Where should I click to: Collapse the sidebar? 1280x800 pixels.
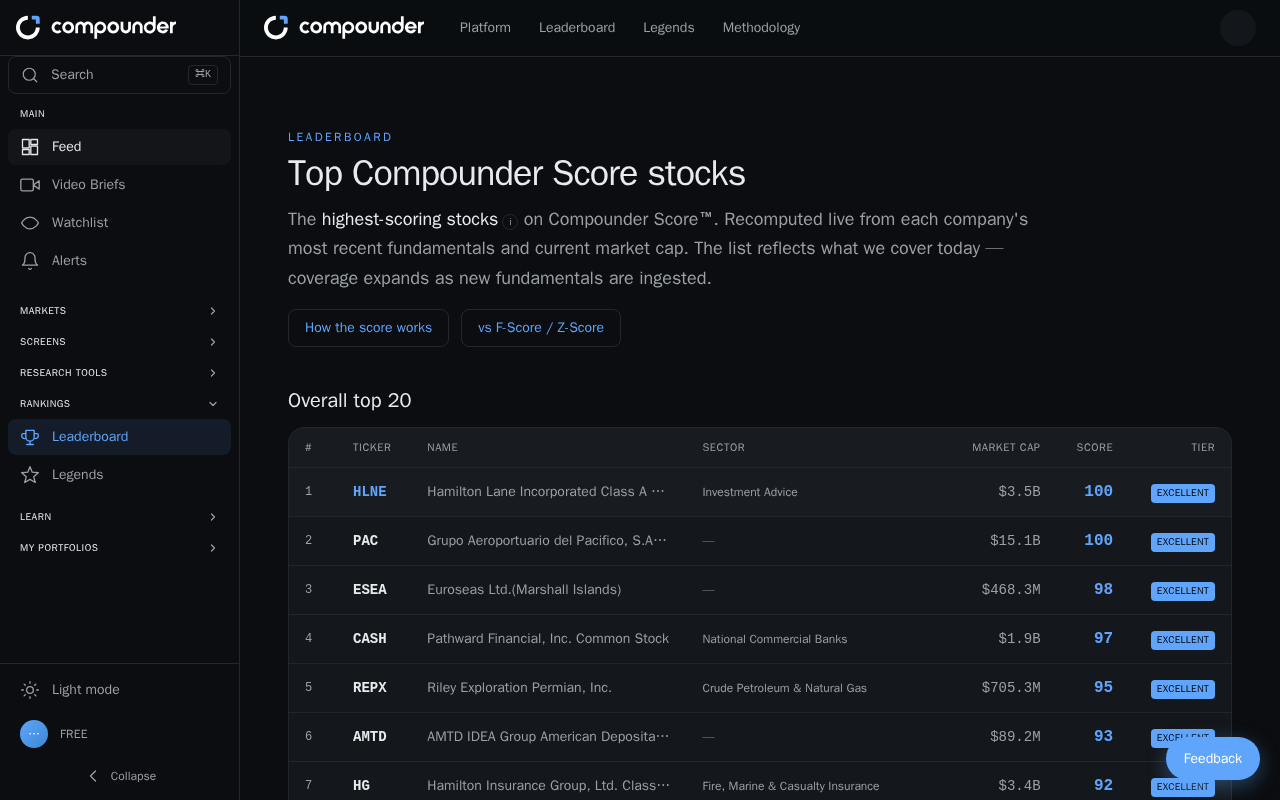[120, 776]
